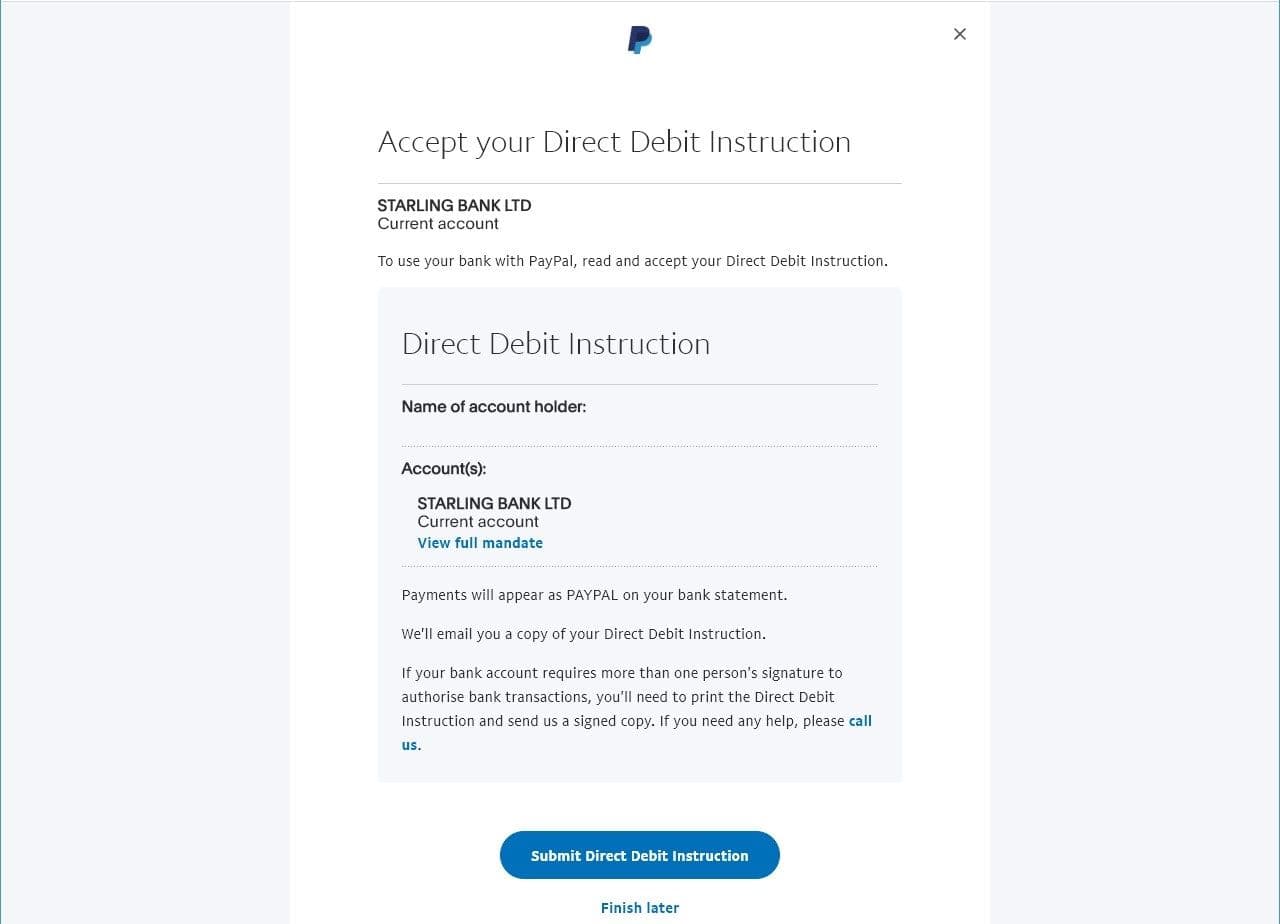
Task: Click the PayPal logo at top
Action: pos(640,40)
